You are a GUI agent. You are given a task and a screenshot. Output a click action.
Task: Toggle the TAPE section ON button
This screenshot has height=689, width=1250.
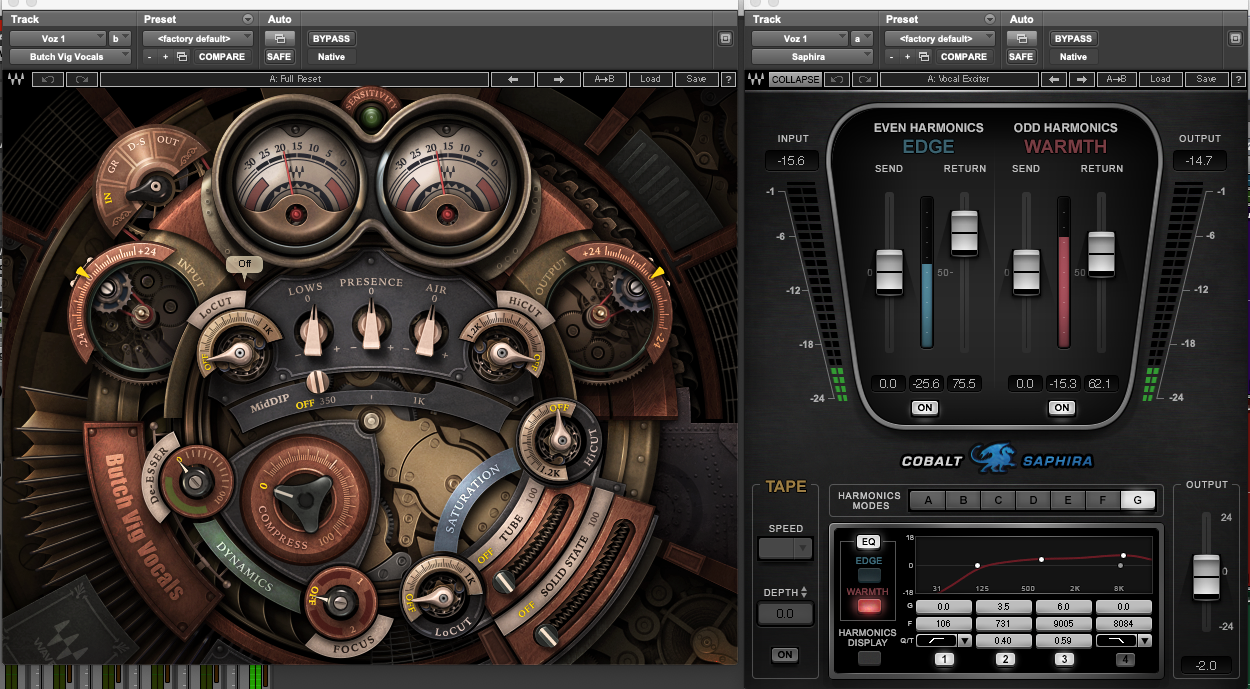(784, 655)
